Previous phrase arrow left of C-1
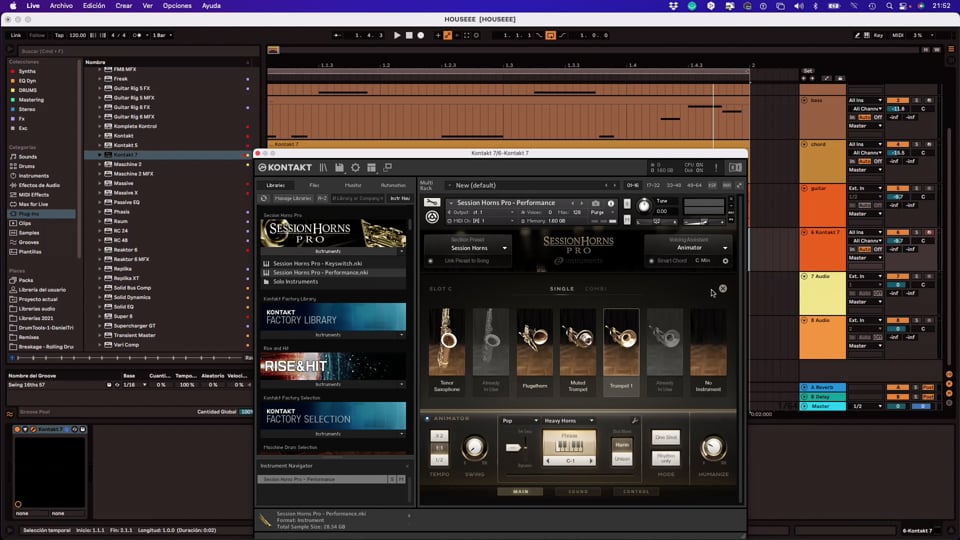 click(547, 460)
